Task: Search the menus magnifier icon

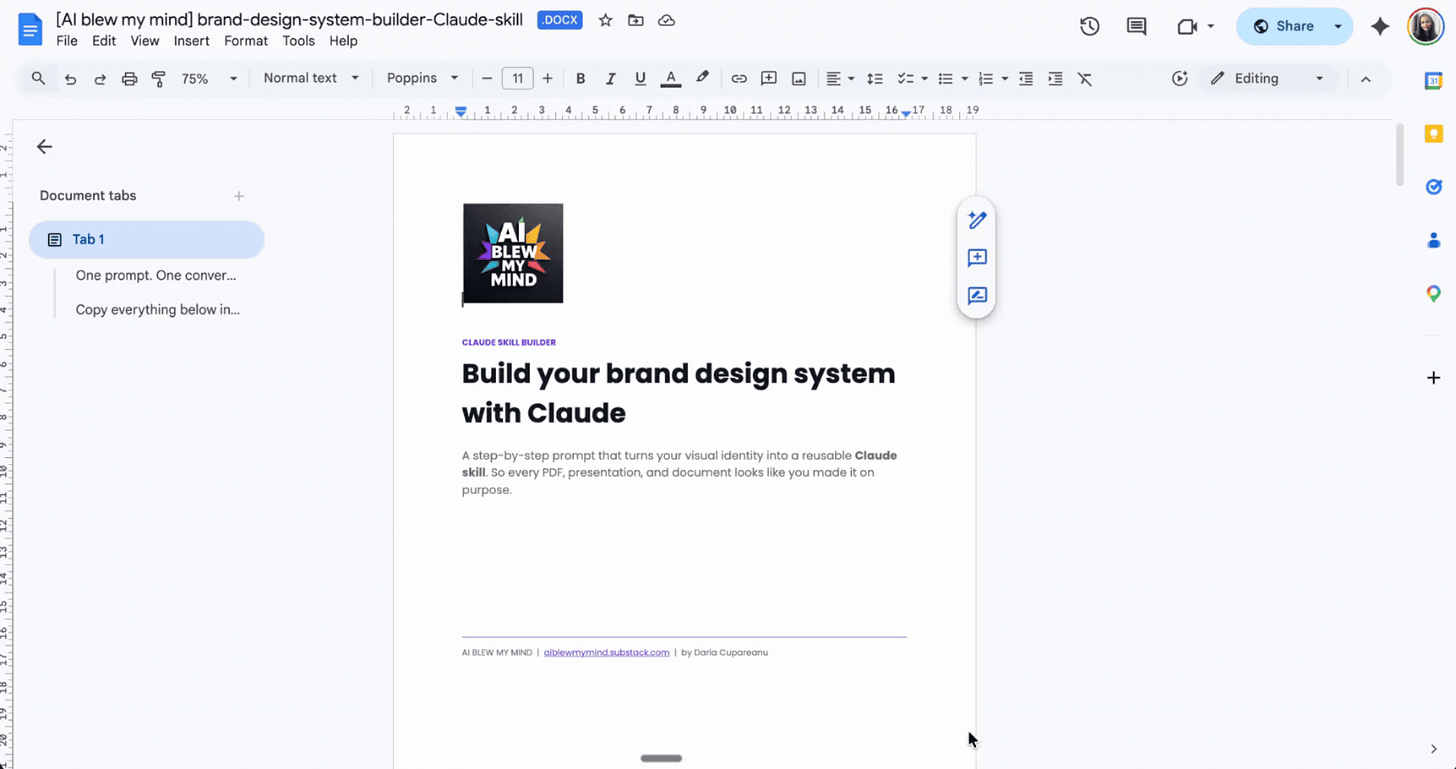Action: 38,78
